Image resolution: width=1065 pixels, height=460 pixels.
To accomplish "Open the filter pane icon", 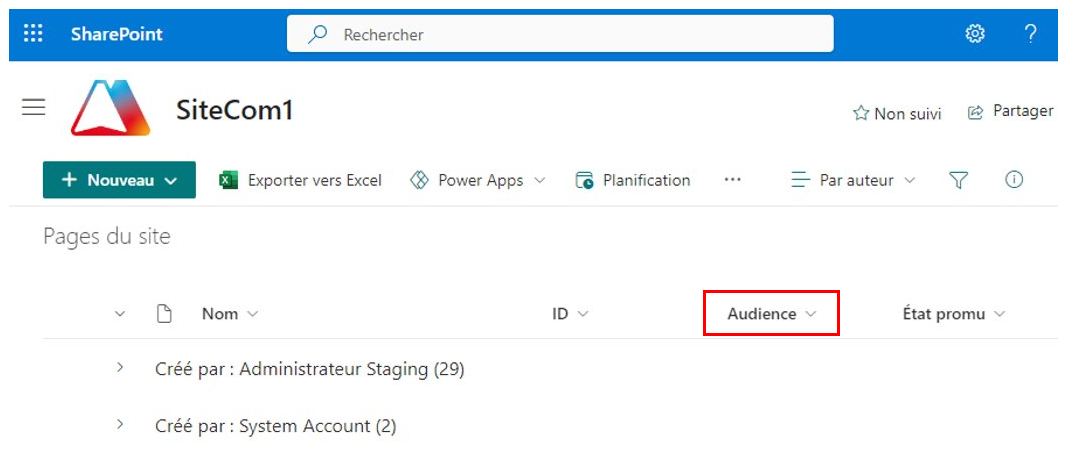I will pyautogui.click(x=958, y=180).
